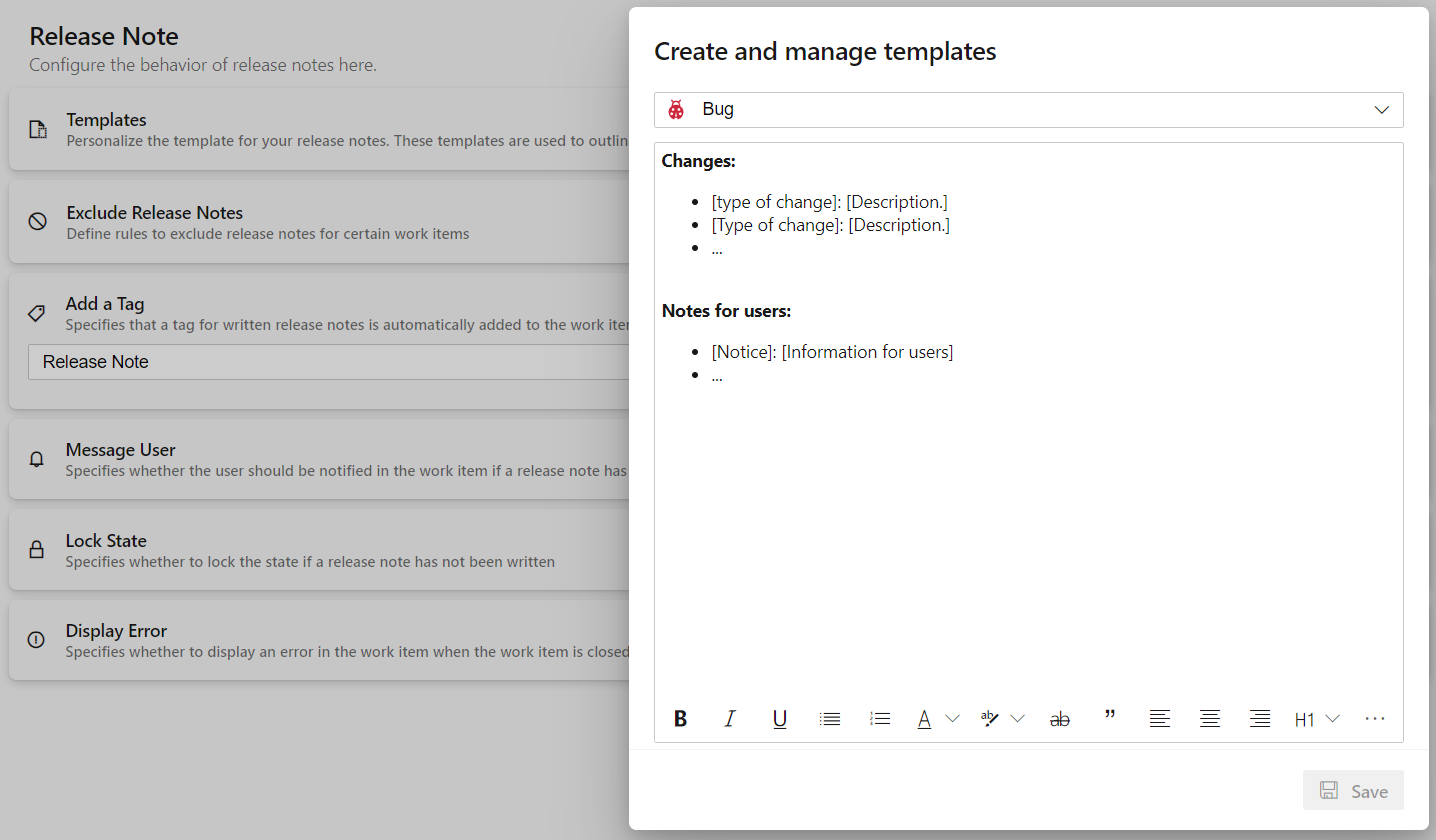Viewport: 1436px width, 840px height.
Task: Click the Release Note tag input field
Action: point(330,362)
